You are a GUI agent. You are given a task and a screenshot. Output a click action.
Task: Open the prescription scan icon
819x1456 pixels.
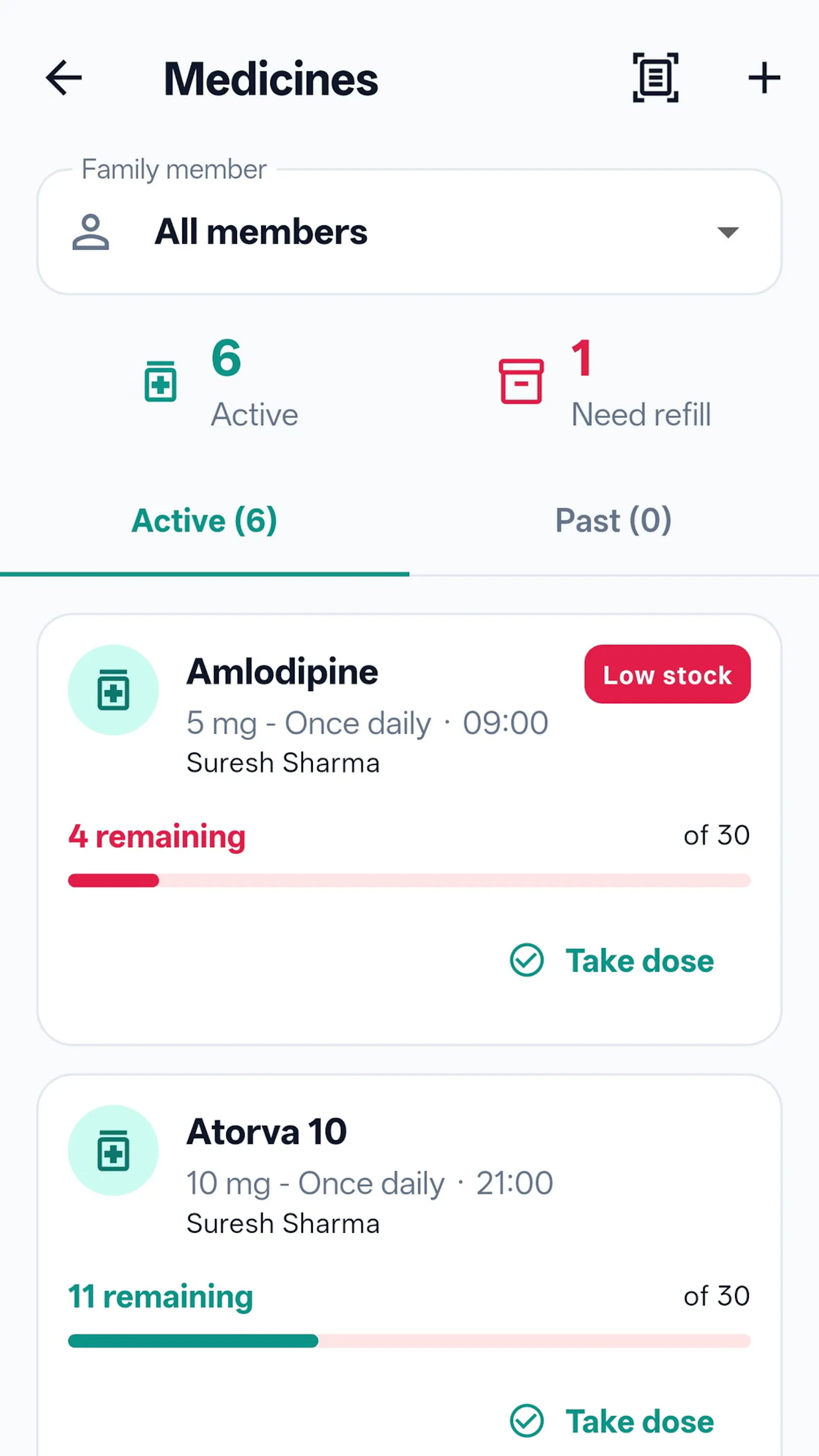tap(655, 77)
